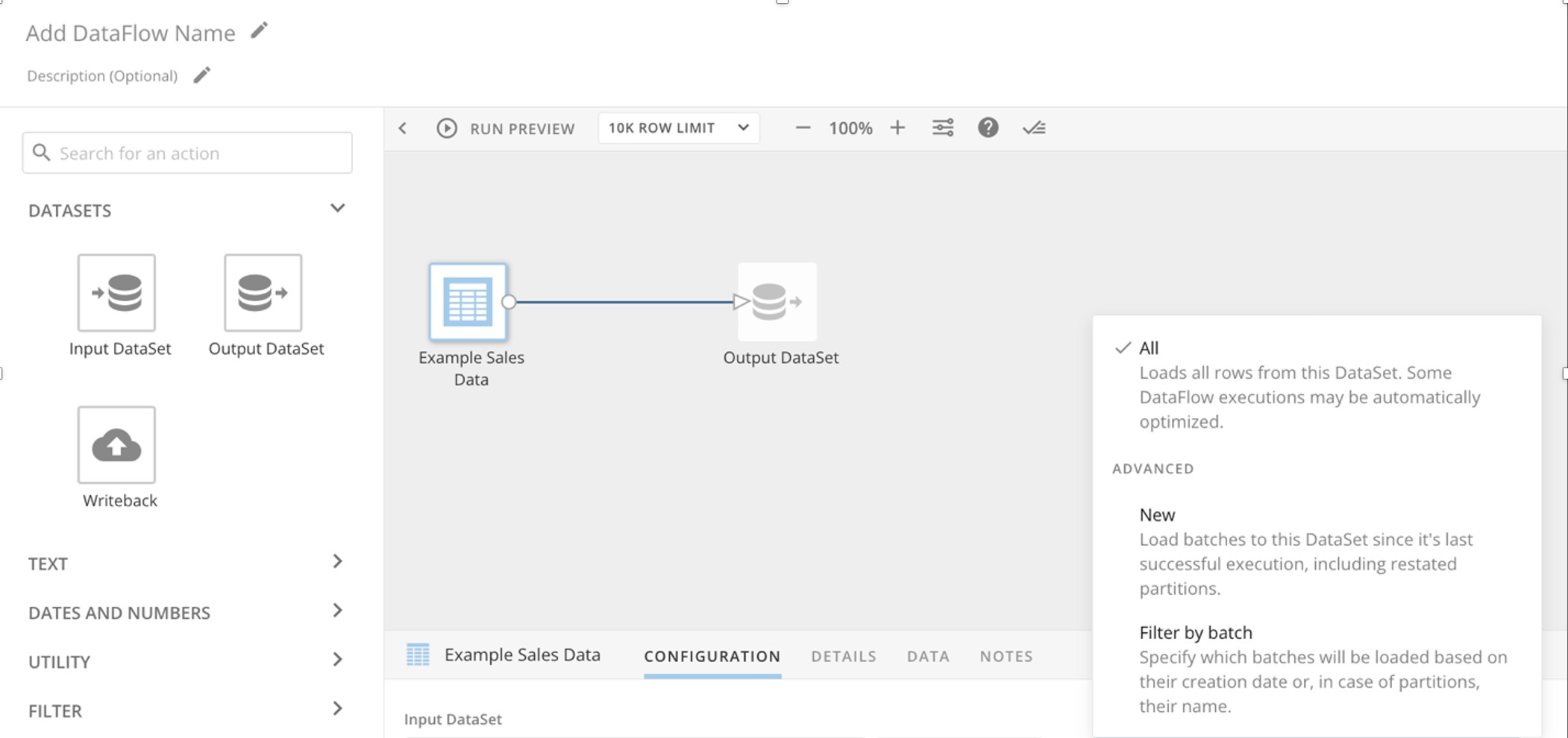This screenshot has width=1568, height=738.
Task: Open the 10K ROW LIMIT dropdown
Action: (677, 127)
